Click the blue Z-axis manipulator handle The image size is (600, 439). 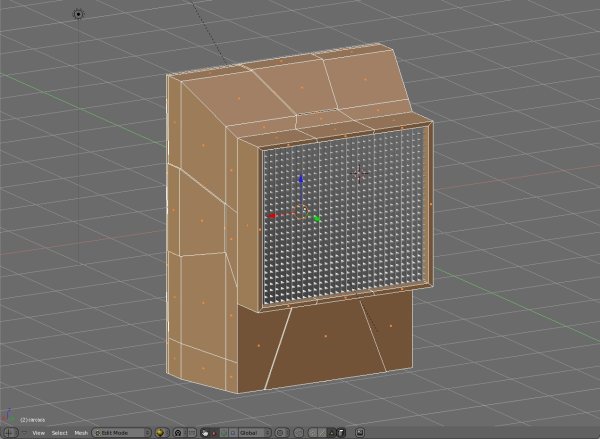pyautogui.click(x=301, y=180)
